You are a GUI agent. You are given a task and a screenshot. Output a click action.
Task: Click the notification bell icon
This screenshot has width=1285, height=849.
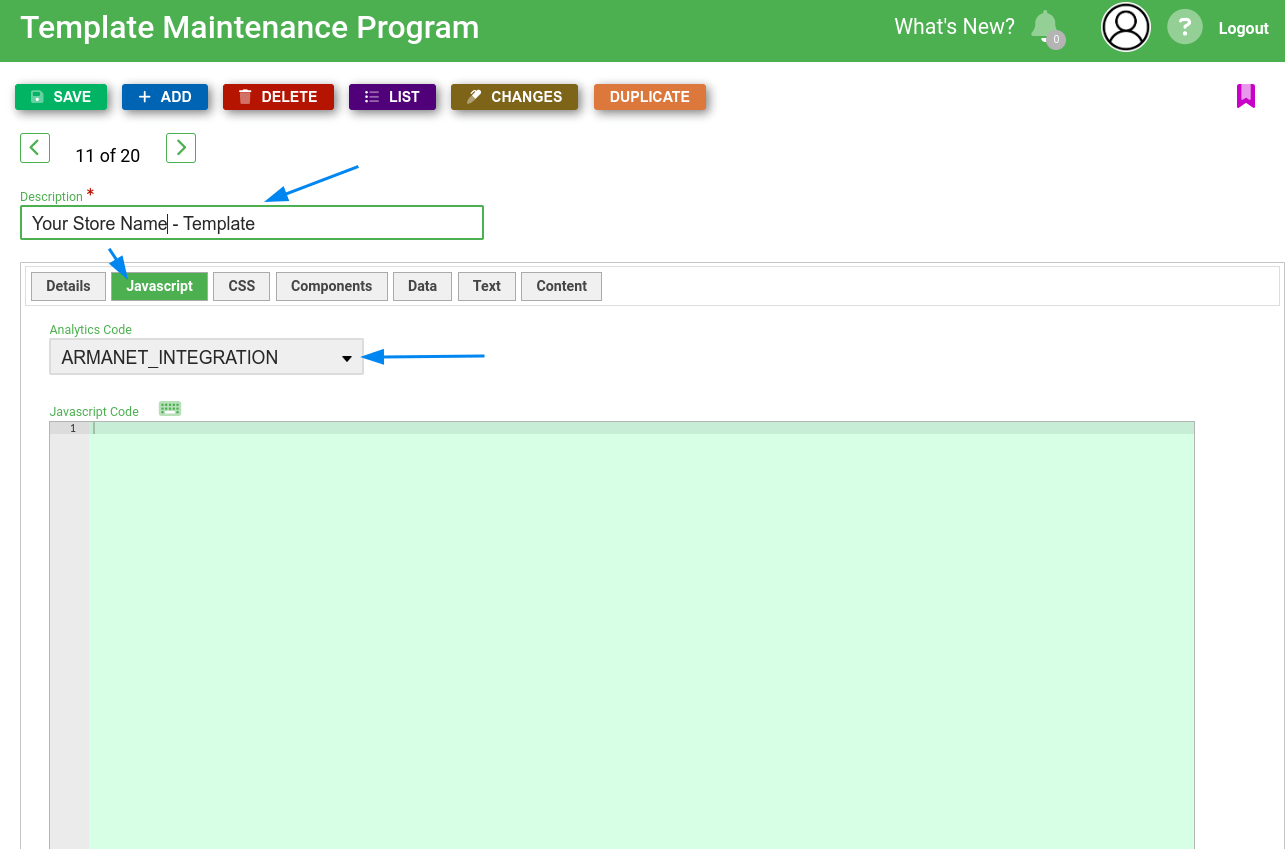point(1045,26)
